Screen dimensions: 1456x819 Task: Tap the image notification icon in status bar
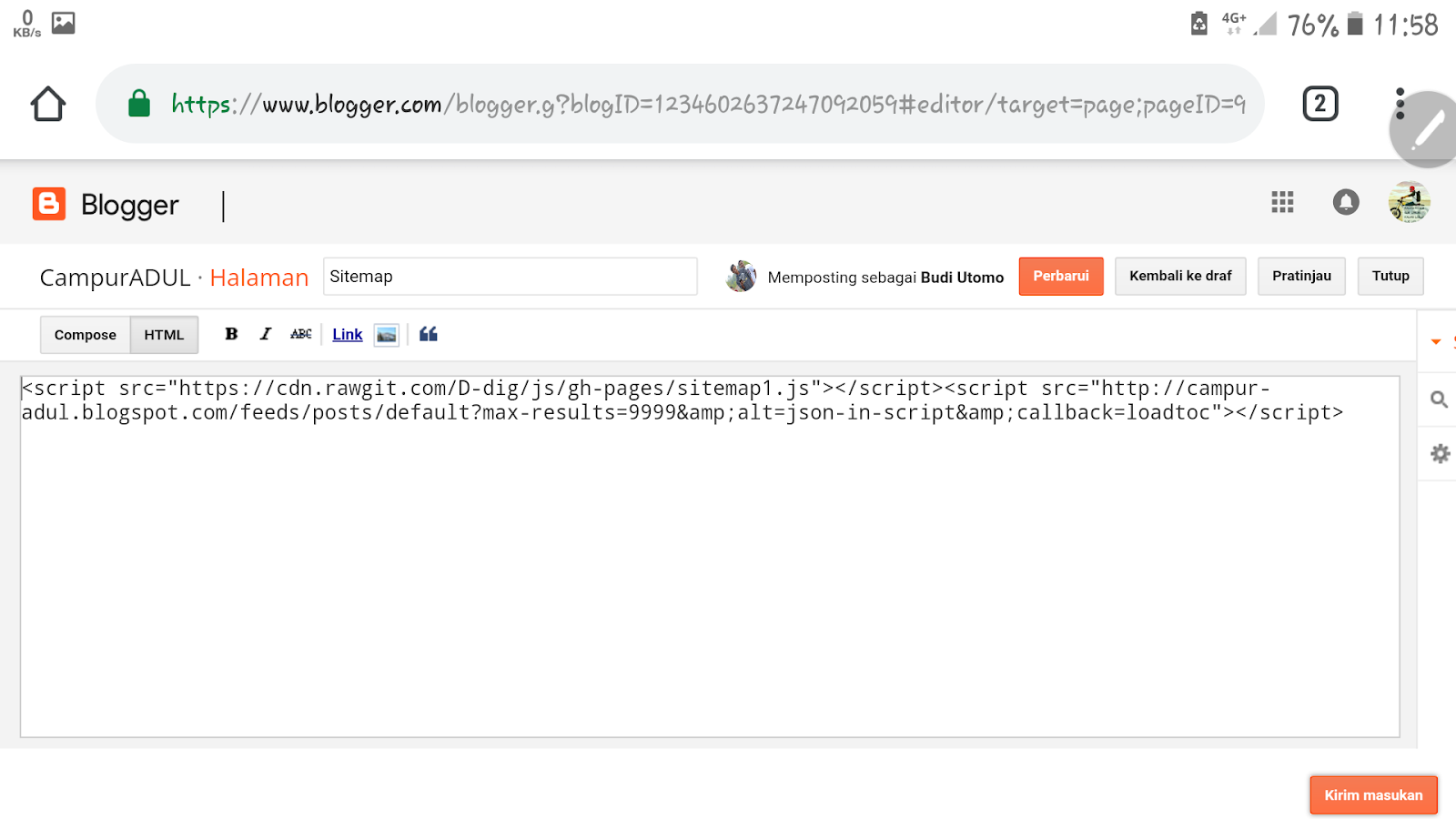(x=64, y=23)
